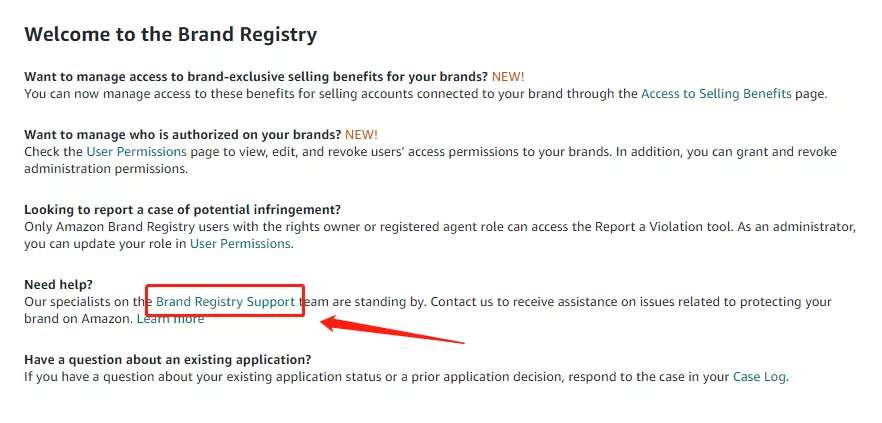Open the Case Log link
Viewport: 882px width, 423px height.
[759, 377]
